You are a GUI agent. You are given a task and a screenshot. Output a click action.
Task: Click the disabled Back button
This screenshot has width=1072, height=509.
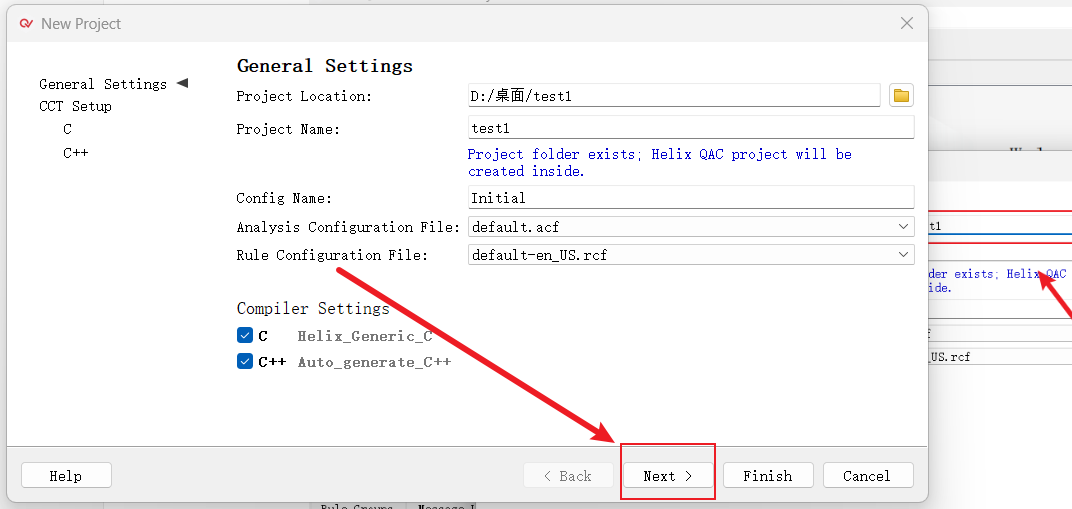pyautogui.click(x=568, y=476)
